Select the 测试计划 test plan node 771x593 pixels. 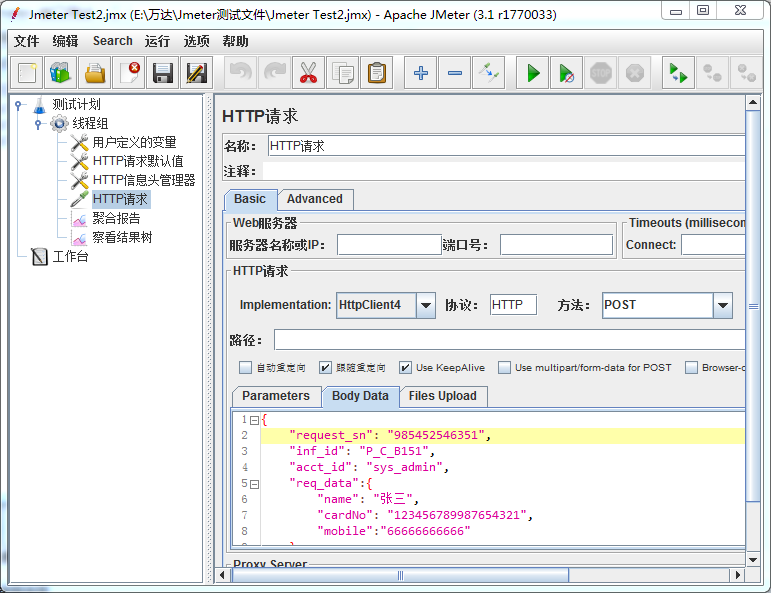point(76,104)
